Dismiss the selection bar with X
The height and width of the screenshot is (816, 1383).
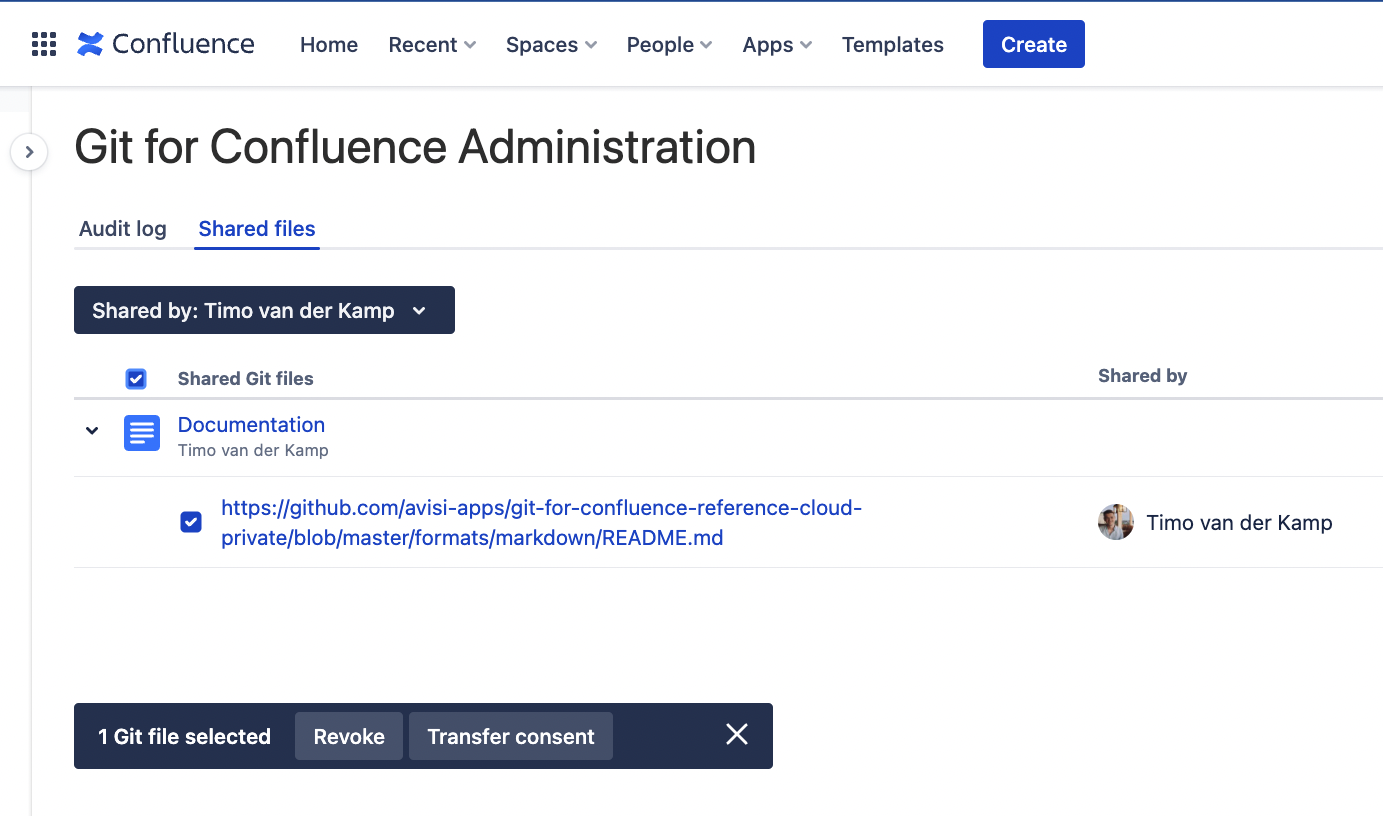736,735
